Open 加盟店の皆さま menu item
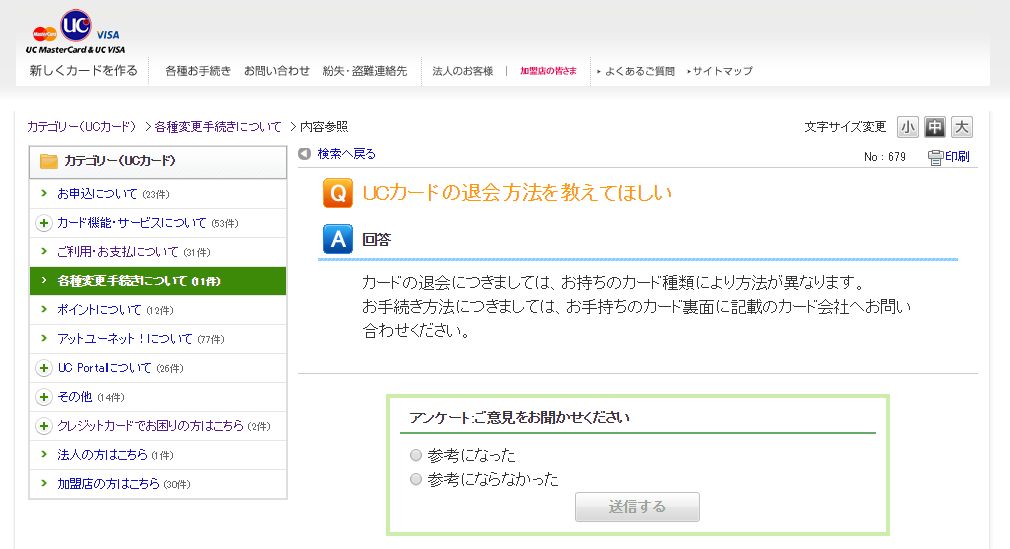 tap(548, 71)
